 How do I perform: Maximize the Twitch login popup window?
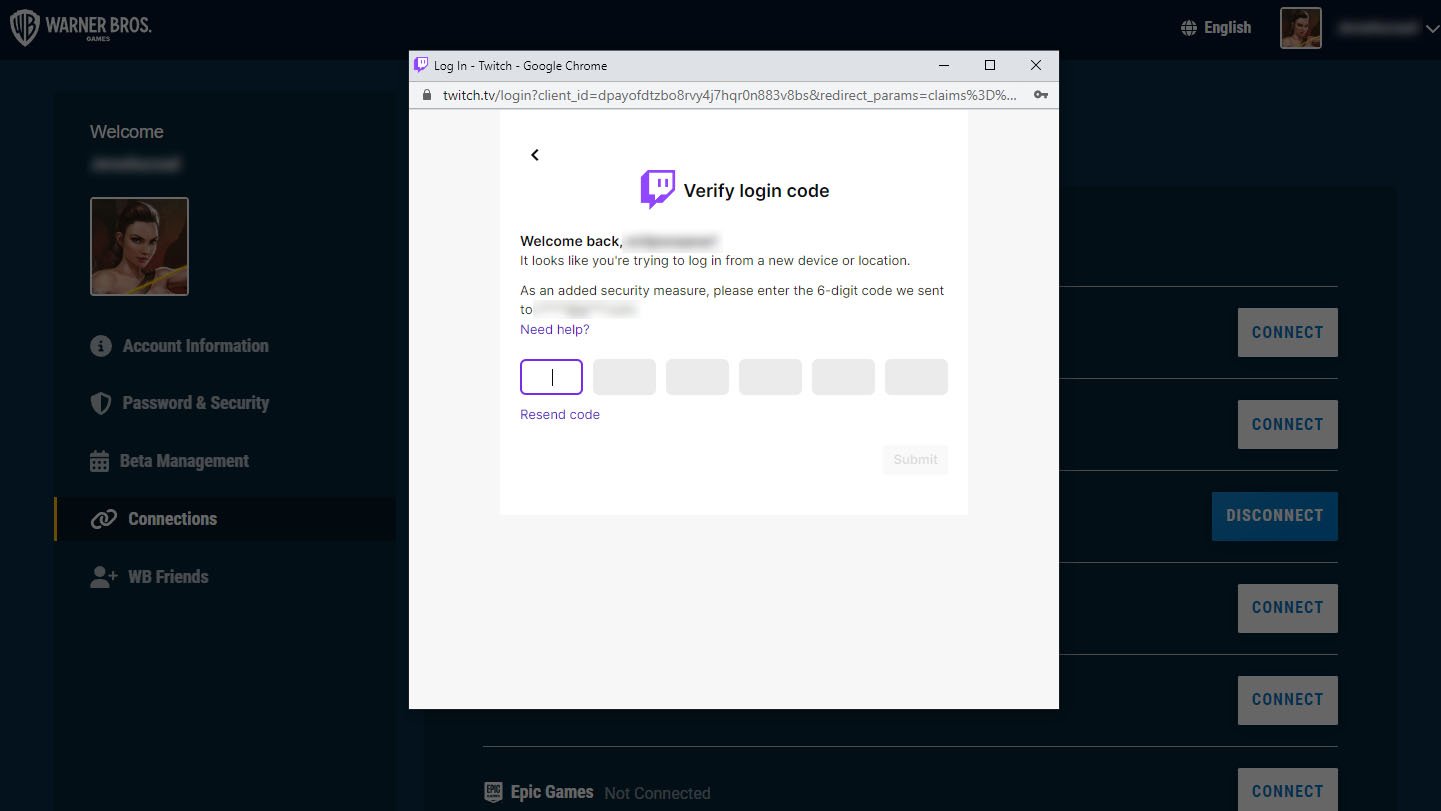990,65
